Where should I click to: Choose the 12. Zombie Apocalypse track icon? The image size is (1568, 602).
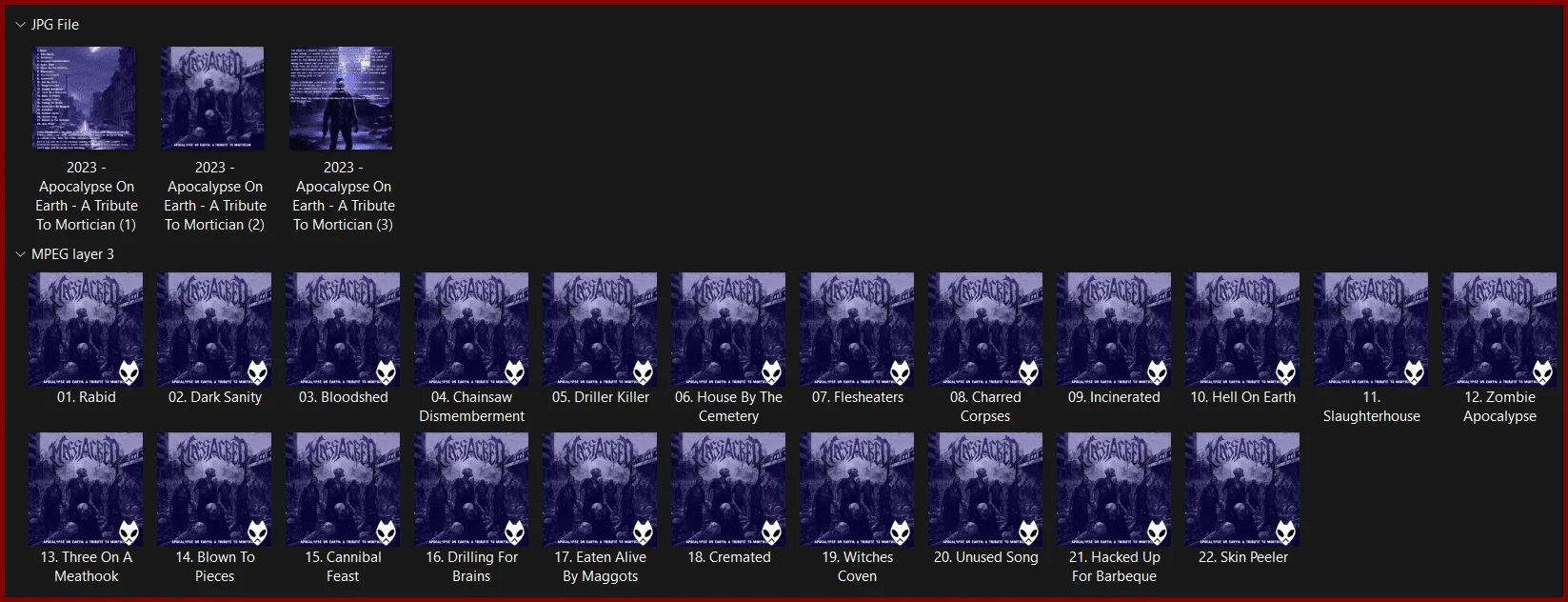coord(1499,330)
